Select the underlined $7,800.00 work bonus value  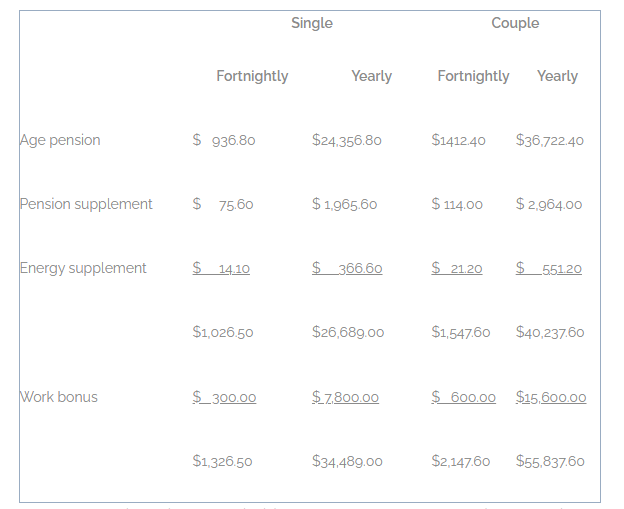click(x=345, y=398)
